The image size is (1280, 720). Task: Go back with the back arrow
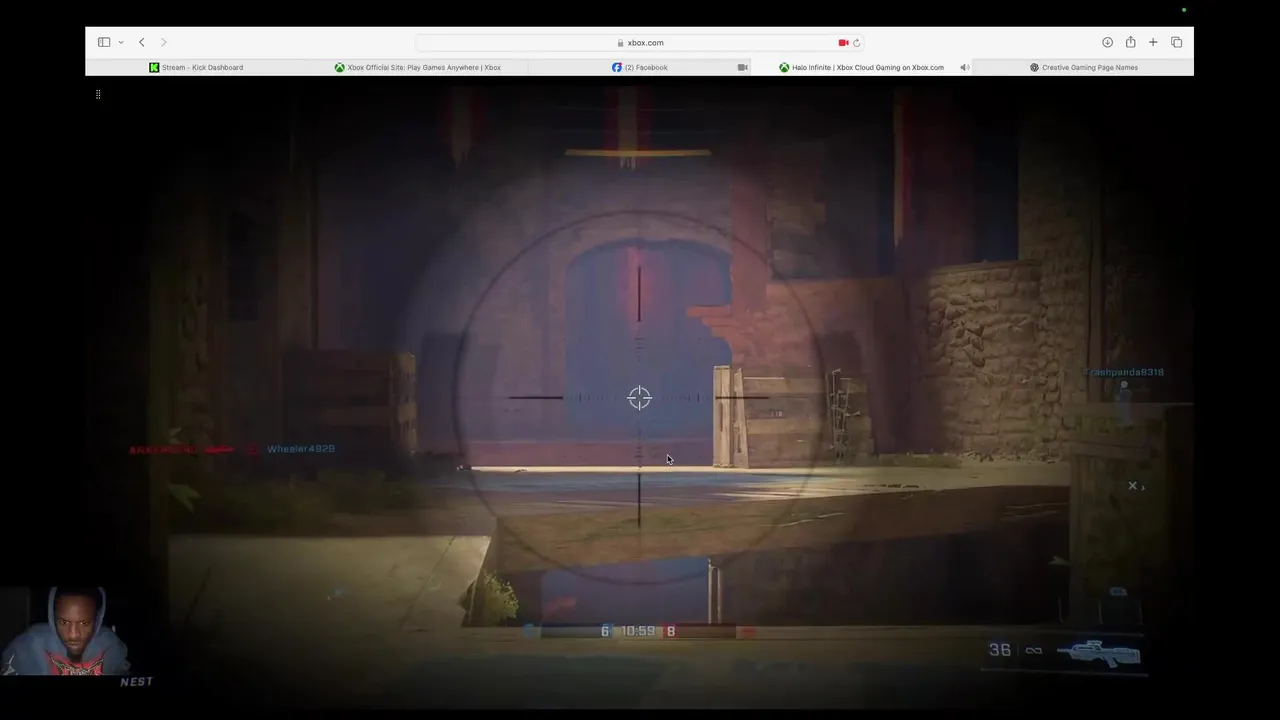click(x=142, y=42)
